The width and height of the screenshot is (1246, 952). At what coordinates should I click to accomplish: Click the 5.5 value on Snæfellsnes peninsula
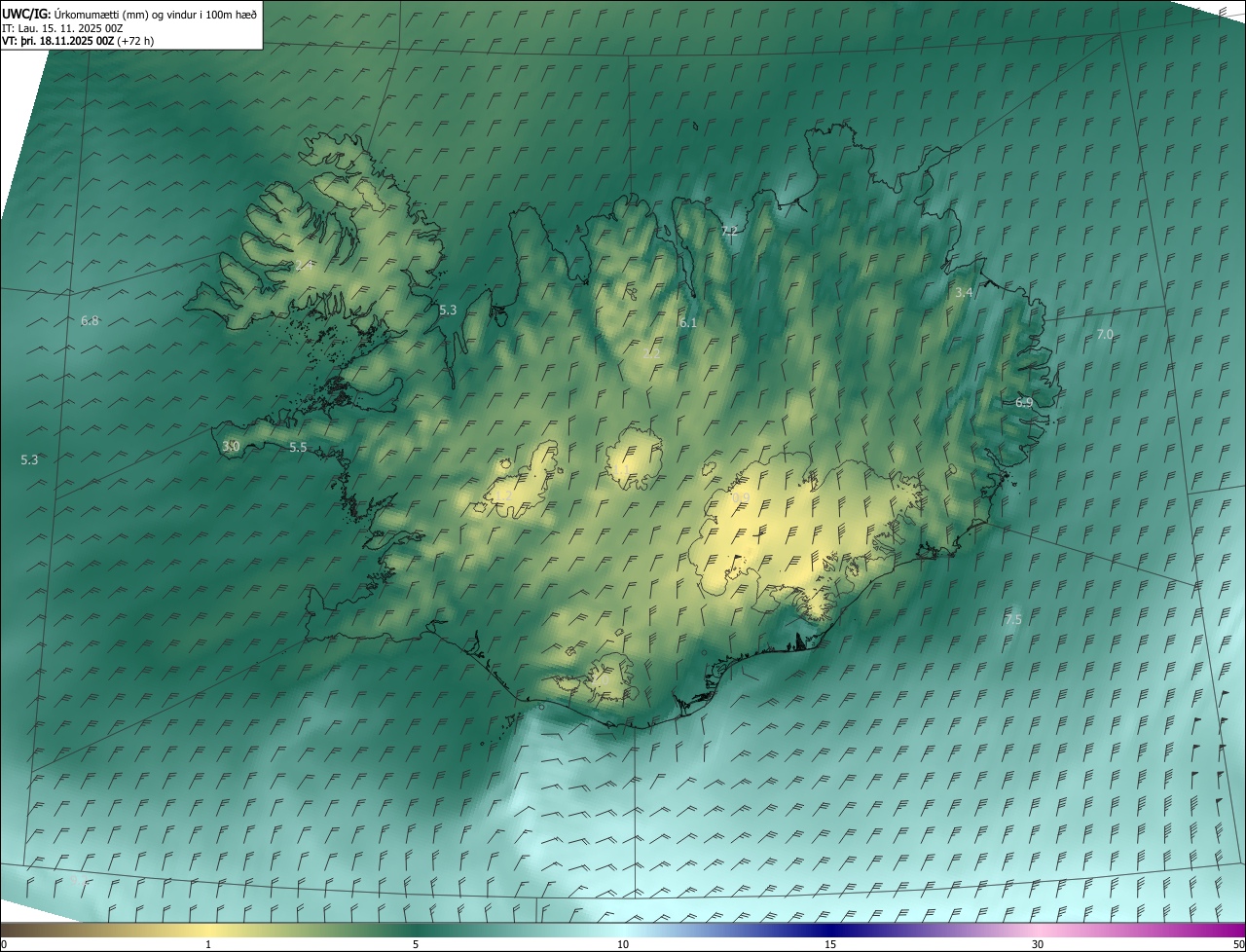298,447
